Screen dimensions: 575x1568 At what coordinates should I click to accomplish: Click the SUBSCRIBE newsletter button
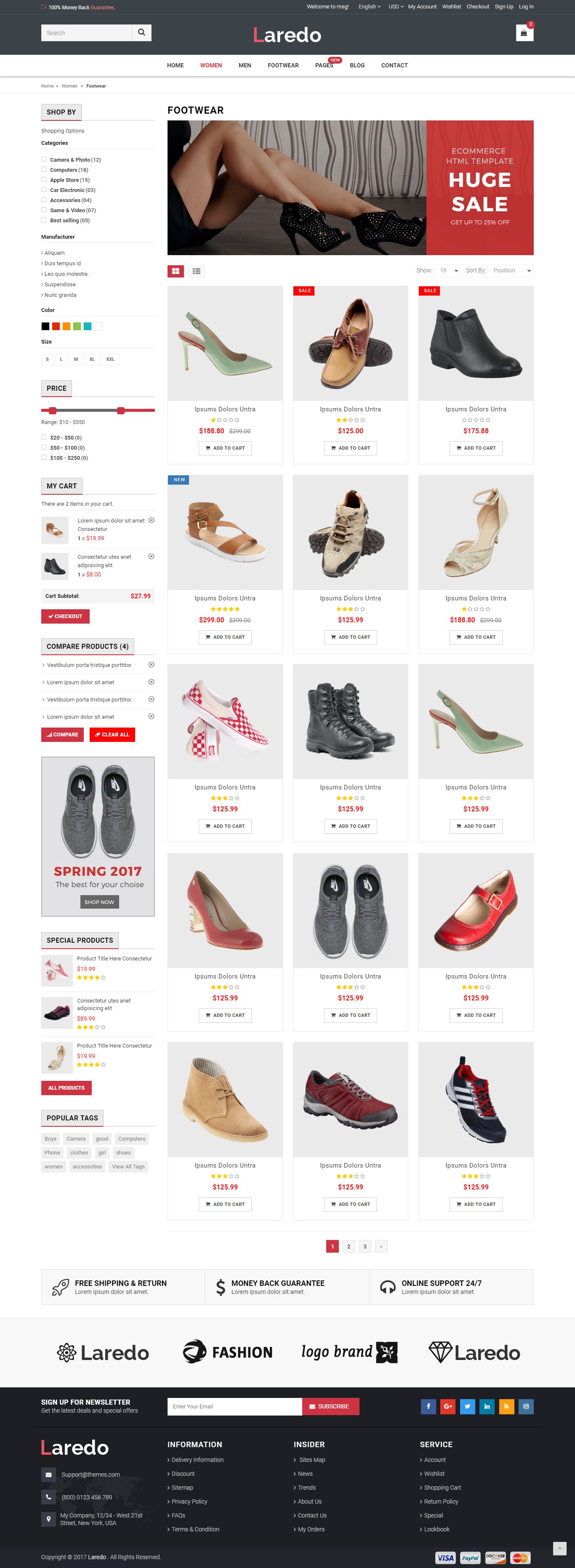click(x=330, y=1406)
